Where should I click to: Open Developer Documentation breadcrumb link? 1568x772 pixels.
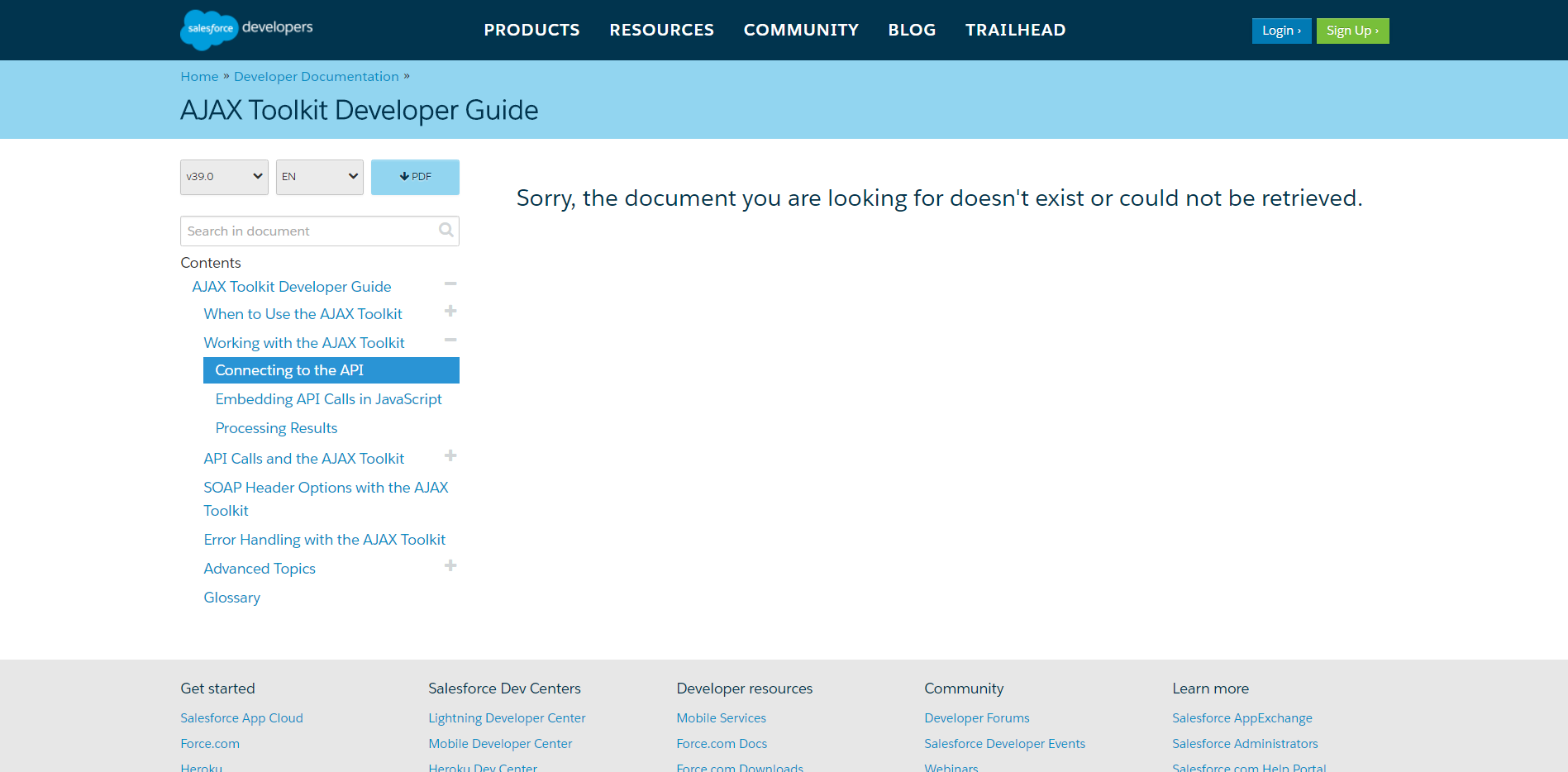[316, 76]
